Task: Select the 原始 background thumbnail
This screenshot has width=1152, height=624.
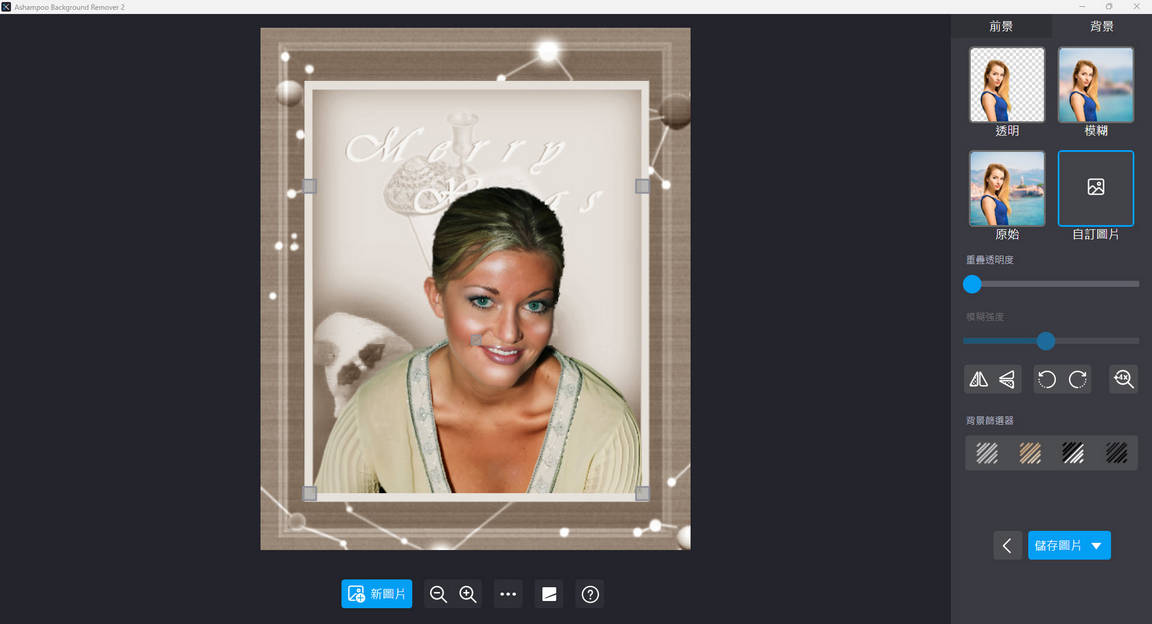Action: click(1007, 188)
